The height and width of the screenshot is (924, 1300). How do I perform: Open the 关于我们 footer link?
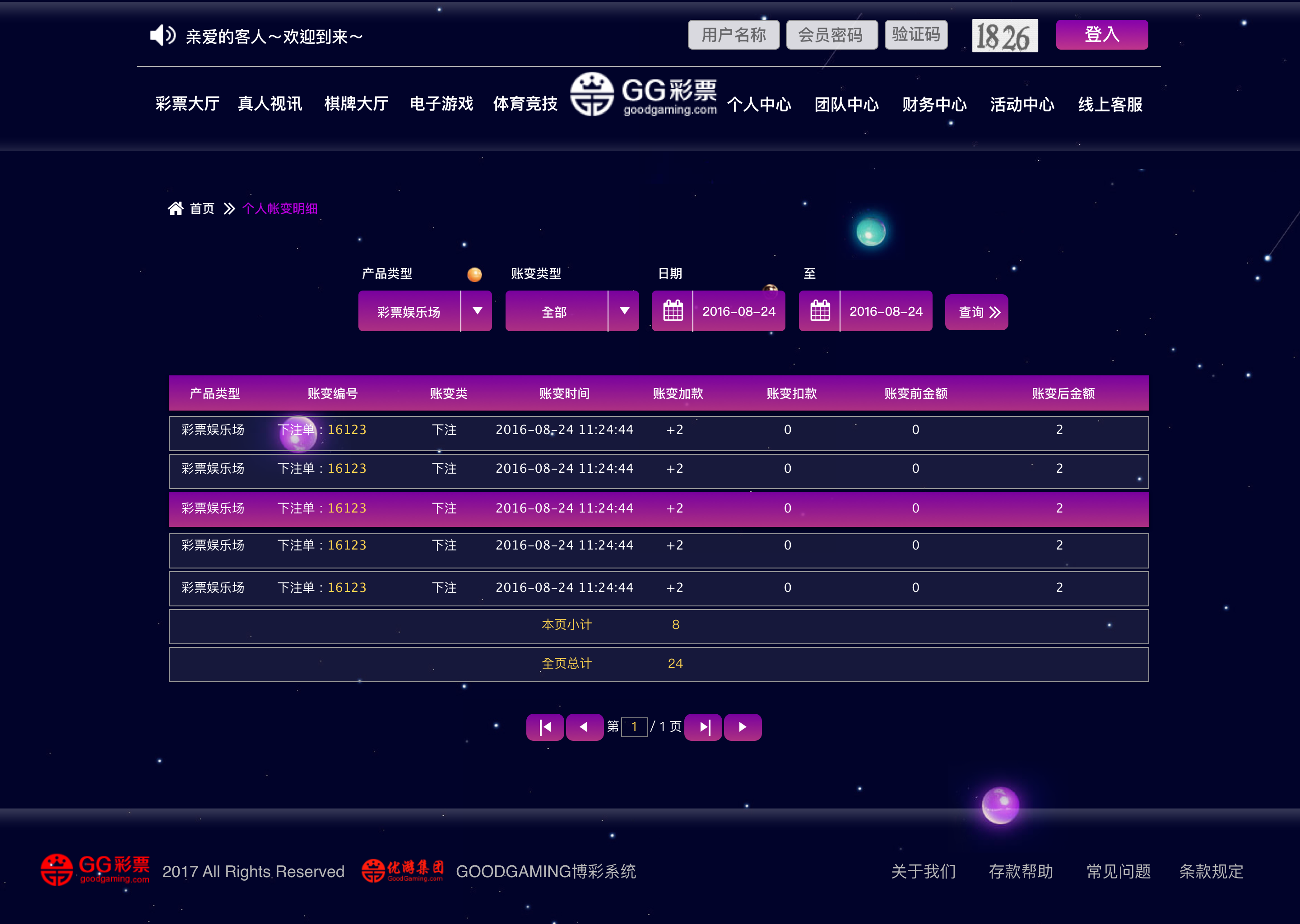click(923, 871)
